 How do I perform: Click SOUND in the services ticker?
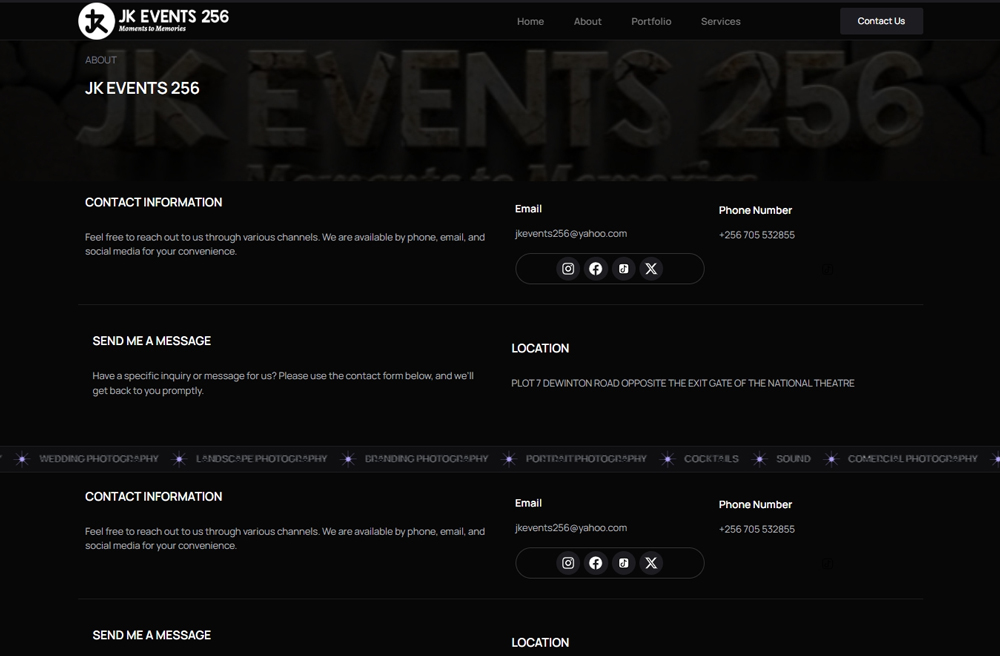(793, 458)
